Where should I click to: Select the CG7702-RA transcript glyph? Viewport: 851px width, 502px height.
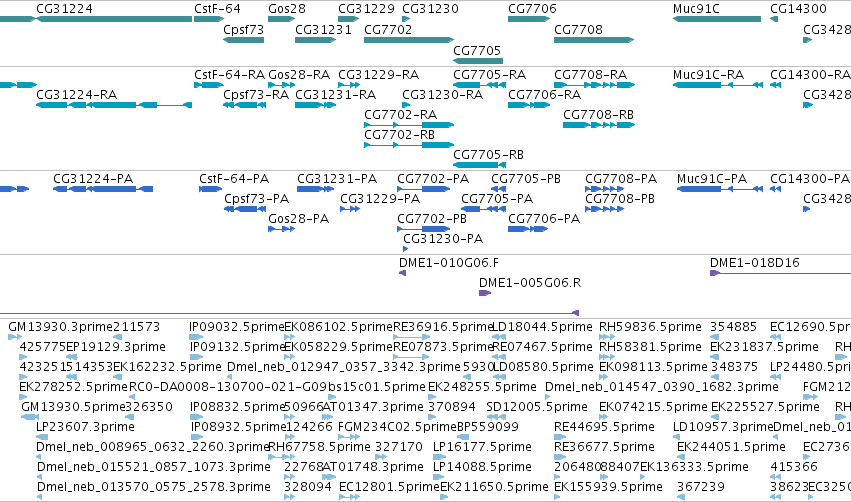coord(409,125)
